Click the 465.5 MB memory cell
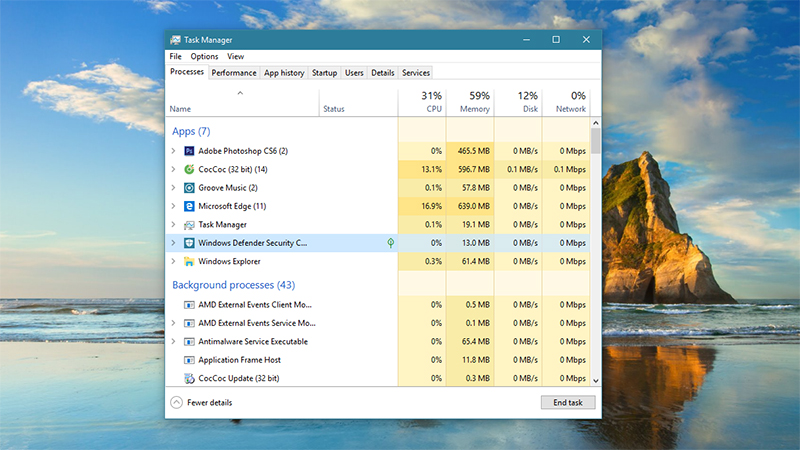Image resolution: width=800 pixels, height=450 pixels. [x=470, y=151]
